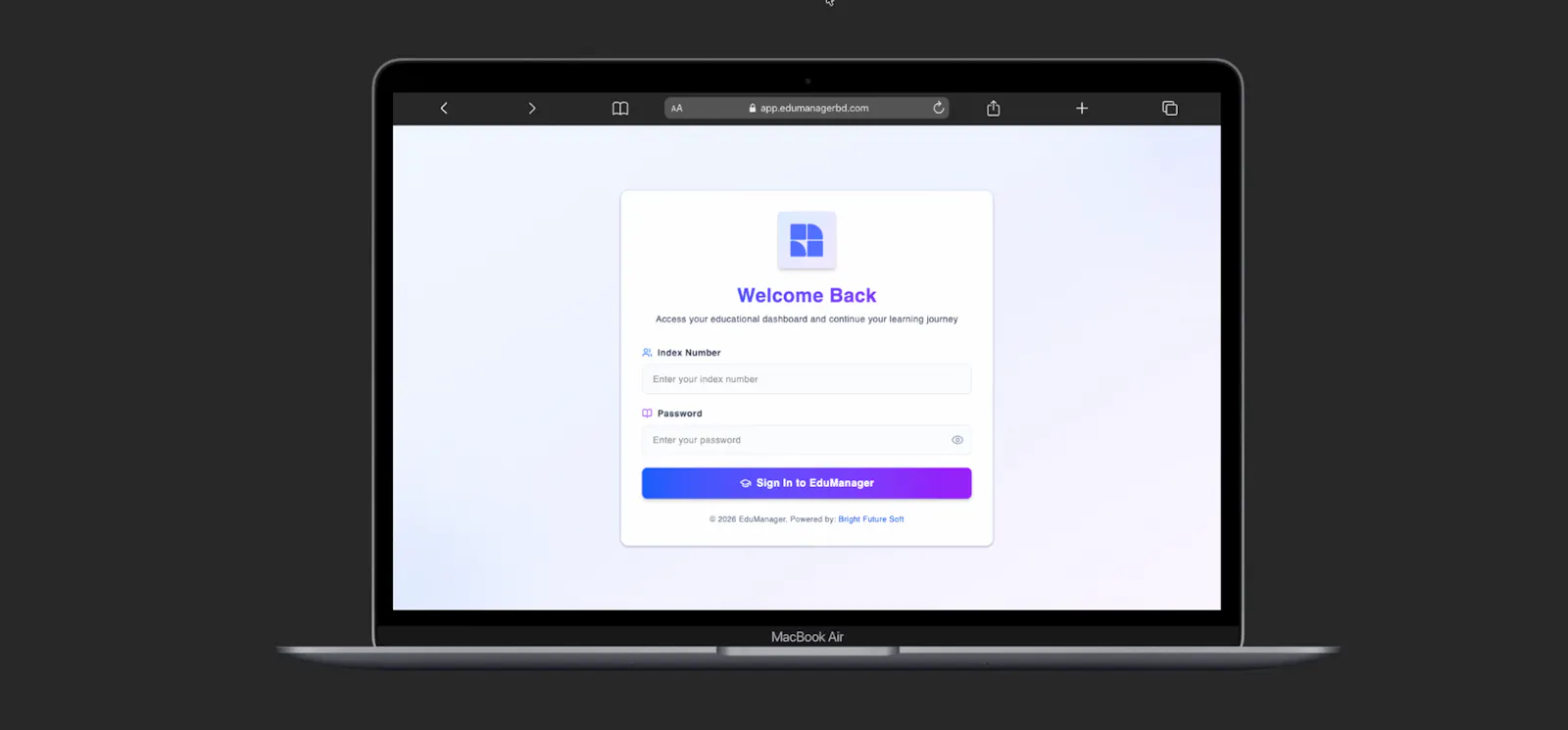The height and width of the screenshot is (730, 1568).
Task: Open the bookmarks book icon
Action: tap(620, 108)
